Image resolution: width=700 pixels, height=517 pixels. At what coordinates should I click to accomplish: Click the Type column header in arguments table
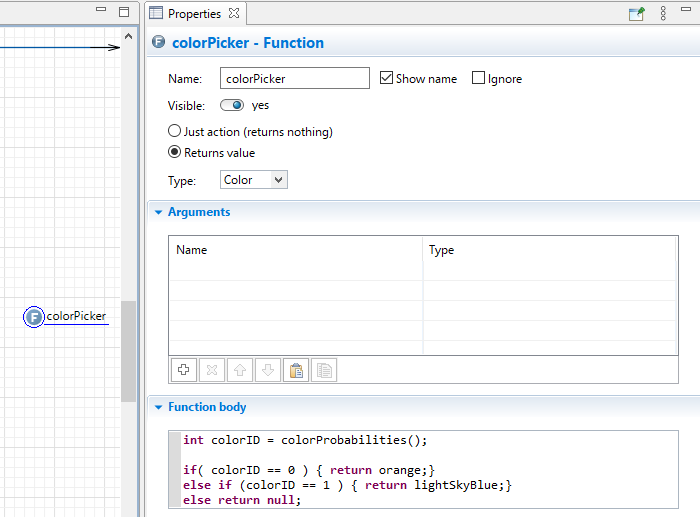click(x=550, y=250)
